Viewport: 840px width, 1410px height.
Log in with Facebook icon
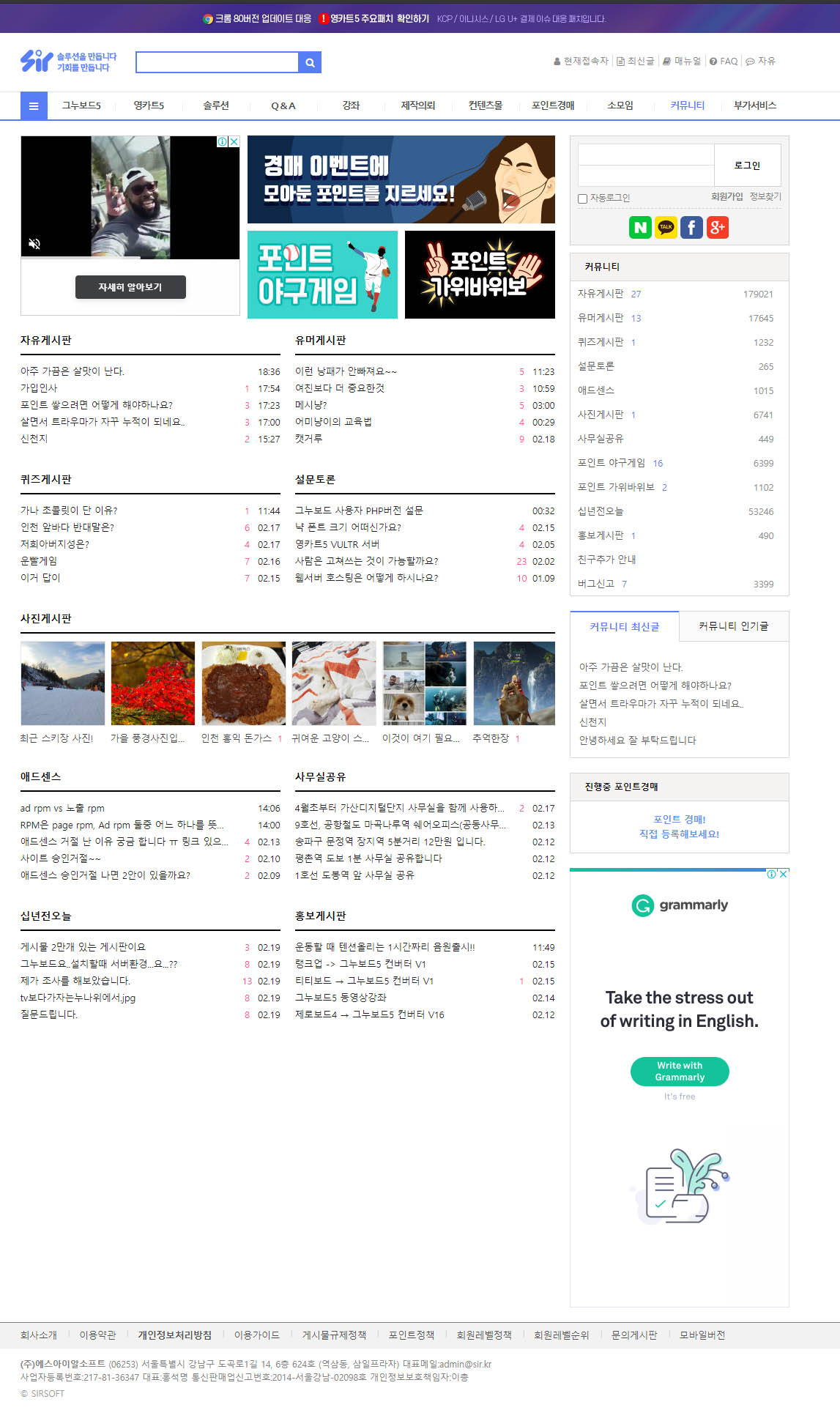[691, 227]
